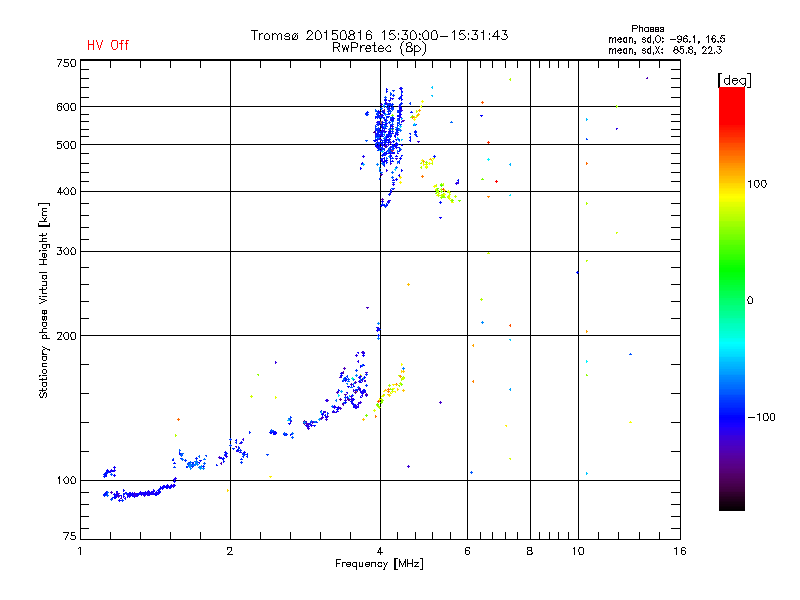Click the 'Stationary phase Virtual Height [km]' axis label
This screenshot has width=800, height=600.
tap(44, 300)
